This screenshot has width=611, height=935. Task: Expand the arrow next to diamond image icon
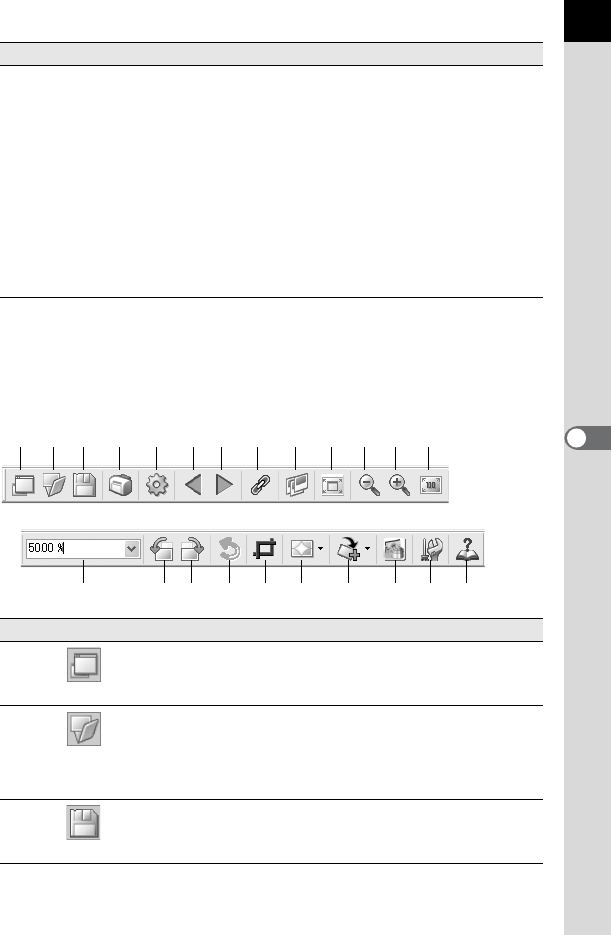[x=320, y=549]
